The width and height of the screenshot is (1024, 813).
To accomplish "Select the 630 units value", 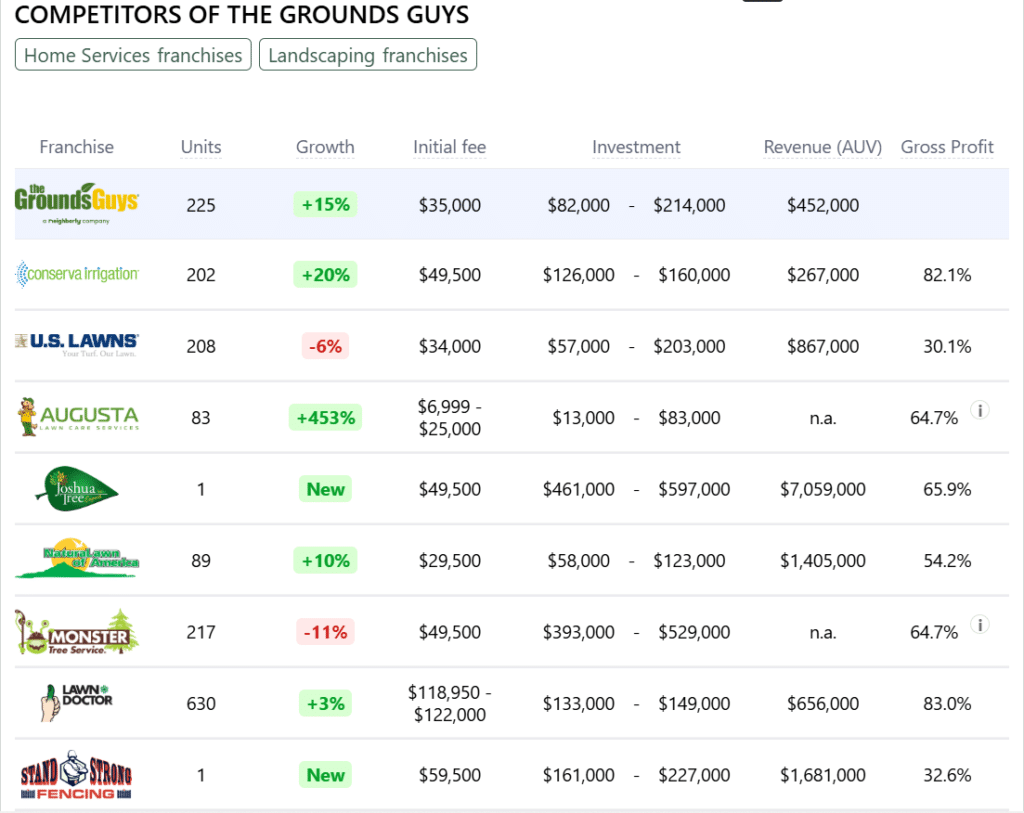I will pyautogui.click(x=200, y=703).
